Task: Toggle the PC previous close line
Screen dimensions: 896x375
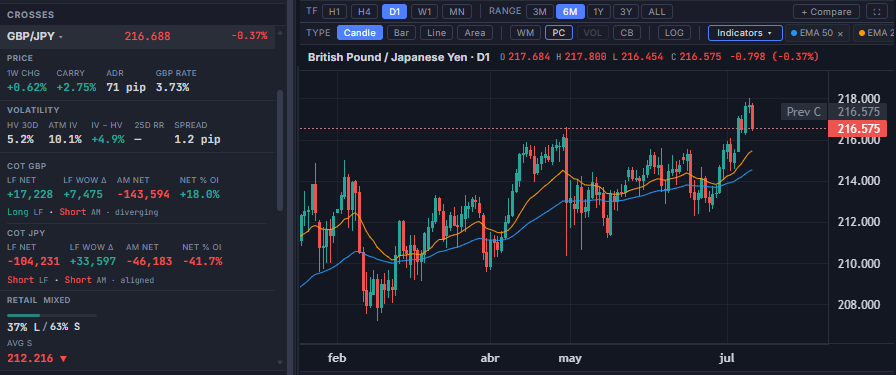Action: [559, 33]
